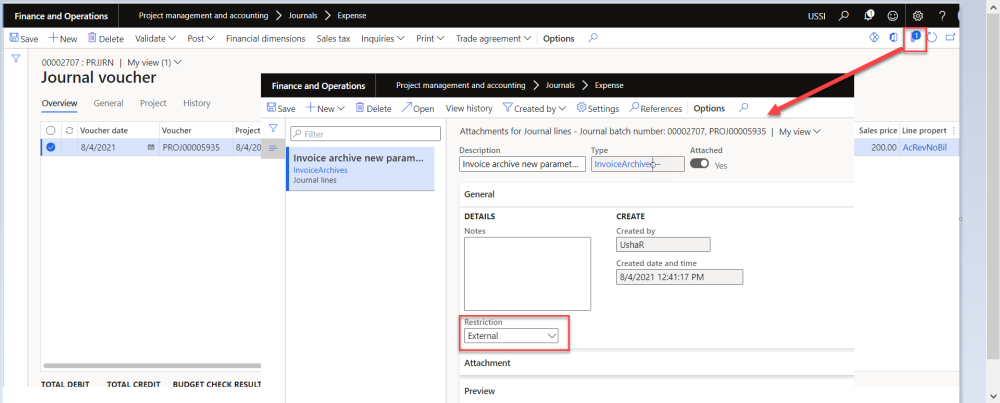Open the settings gear in the black header
Viewport: 1000px width, 403px height.
918,16
